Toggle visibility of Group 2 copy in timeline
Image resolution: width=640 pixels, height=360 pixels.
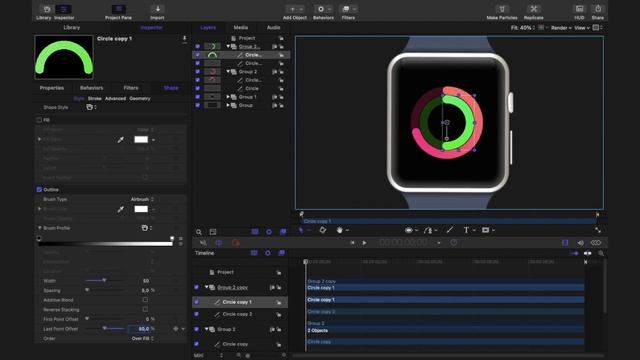pos(197,287)
